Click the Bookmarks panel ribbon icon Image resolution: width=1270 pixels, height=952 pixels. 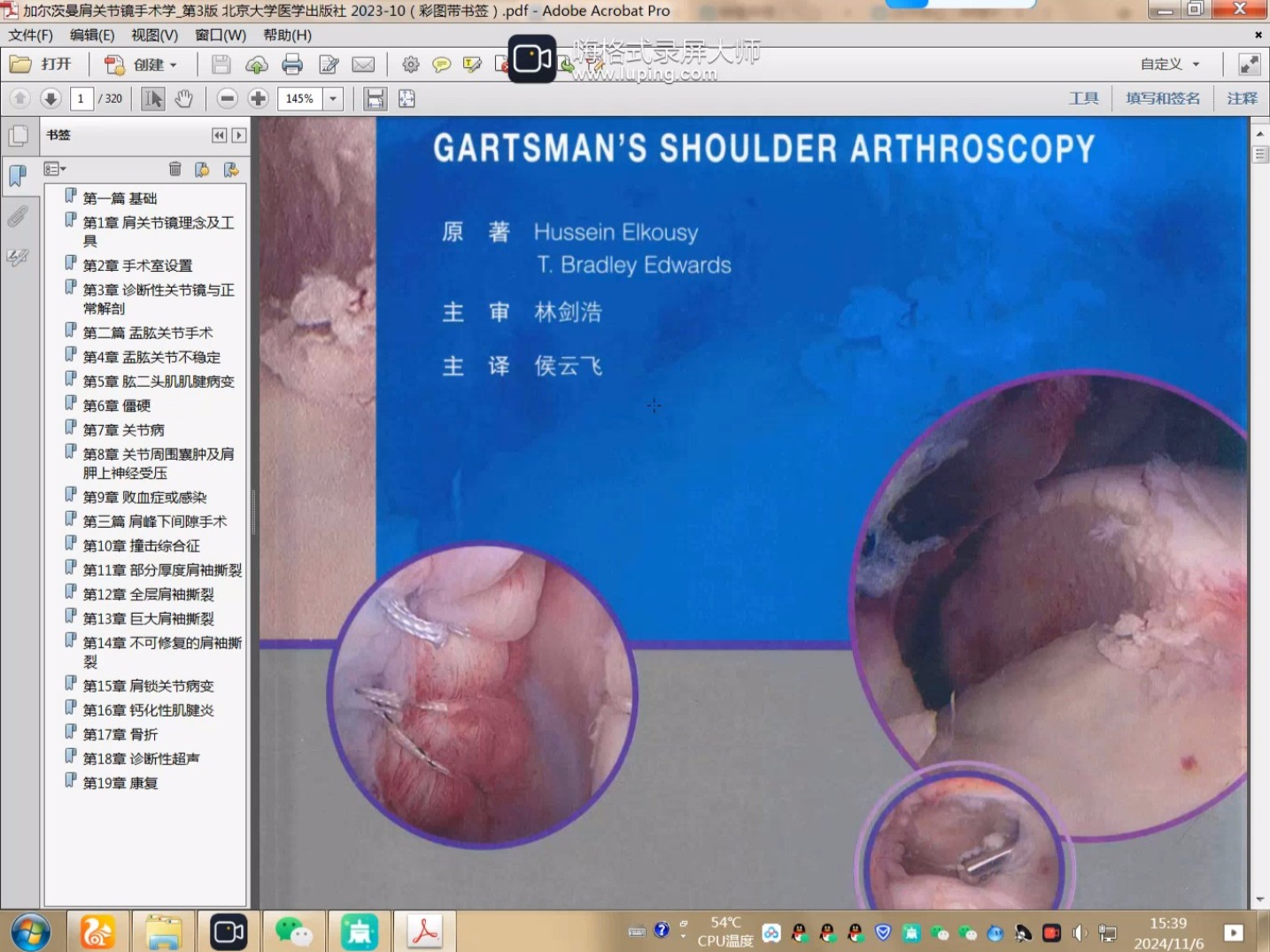point(18,175)
